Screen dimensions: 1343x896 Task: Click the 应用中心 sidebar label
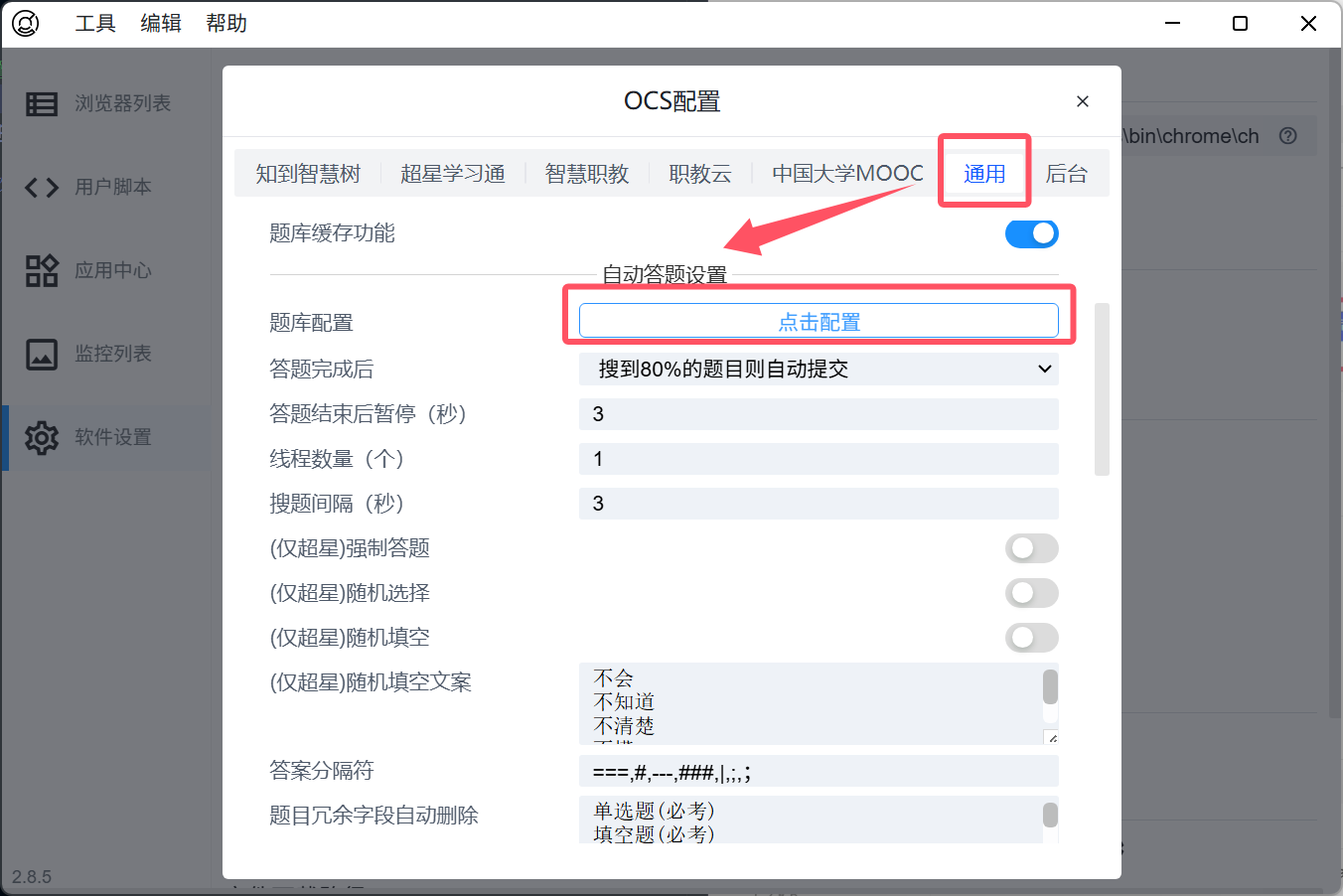[x=113, y=270]
